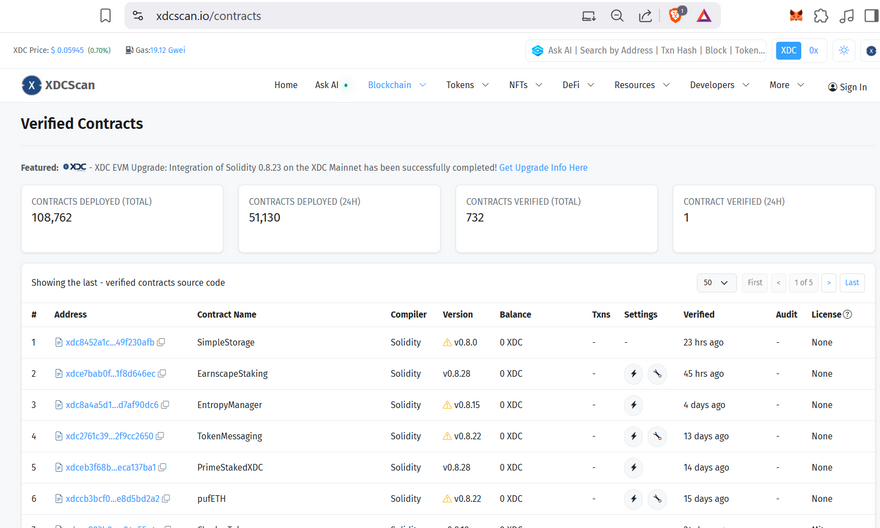Viewport: 880px width, 528px height.
Task: Switch to the 0x address format
Action: [x=814, y=50]
